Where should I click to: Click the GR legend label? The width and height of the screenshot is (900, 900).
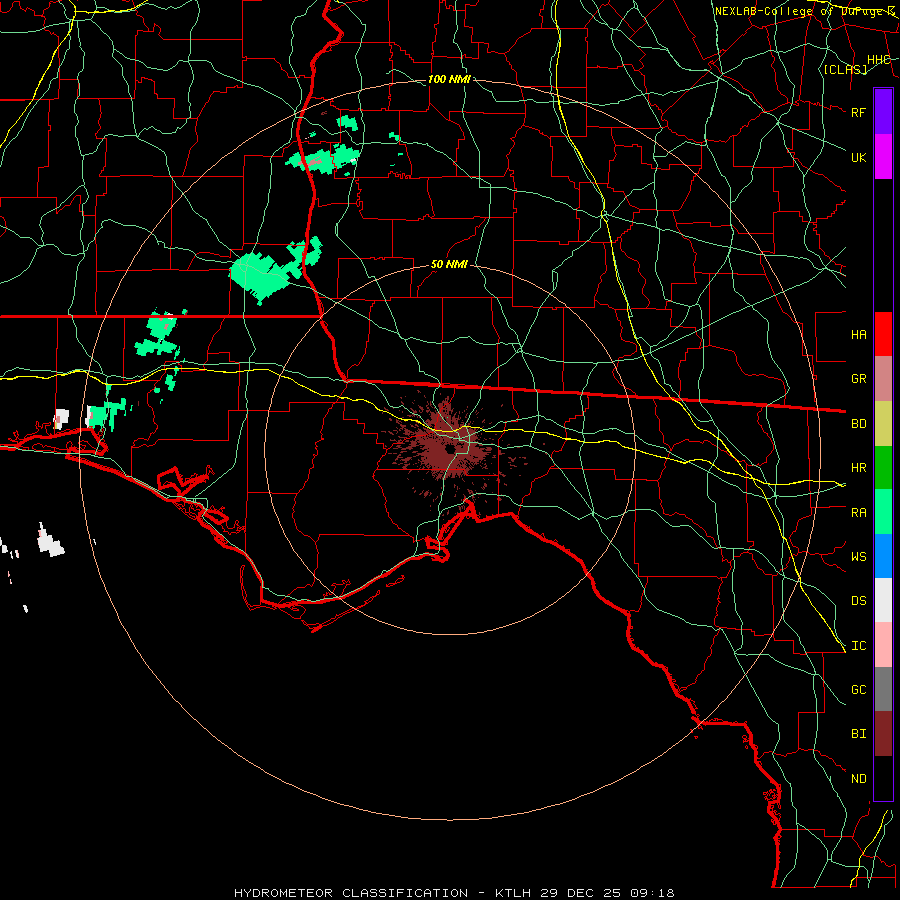click(858, 379)
